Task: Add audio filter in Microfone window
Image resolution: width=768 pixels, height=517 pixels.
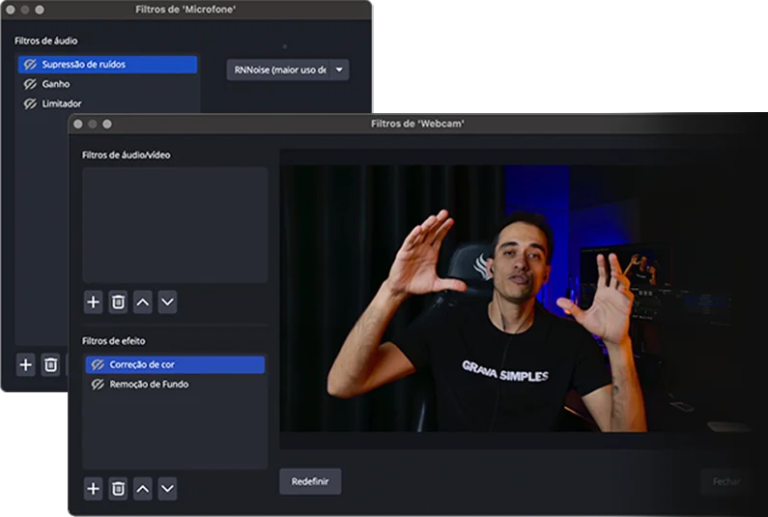Action: pos(26,365)
